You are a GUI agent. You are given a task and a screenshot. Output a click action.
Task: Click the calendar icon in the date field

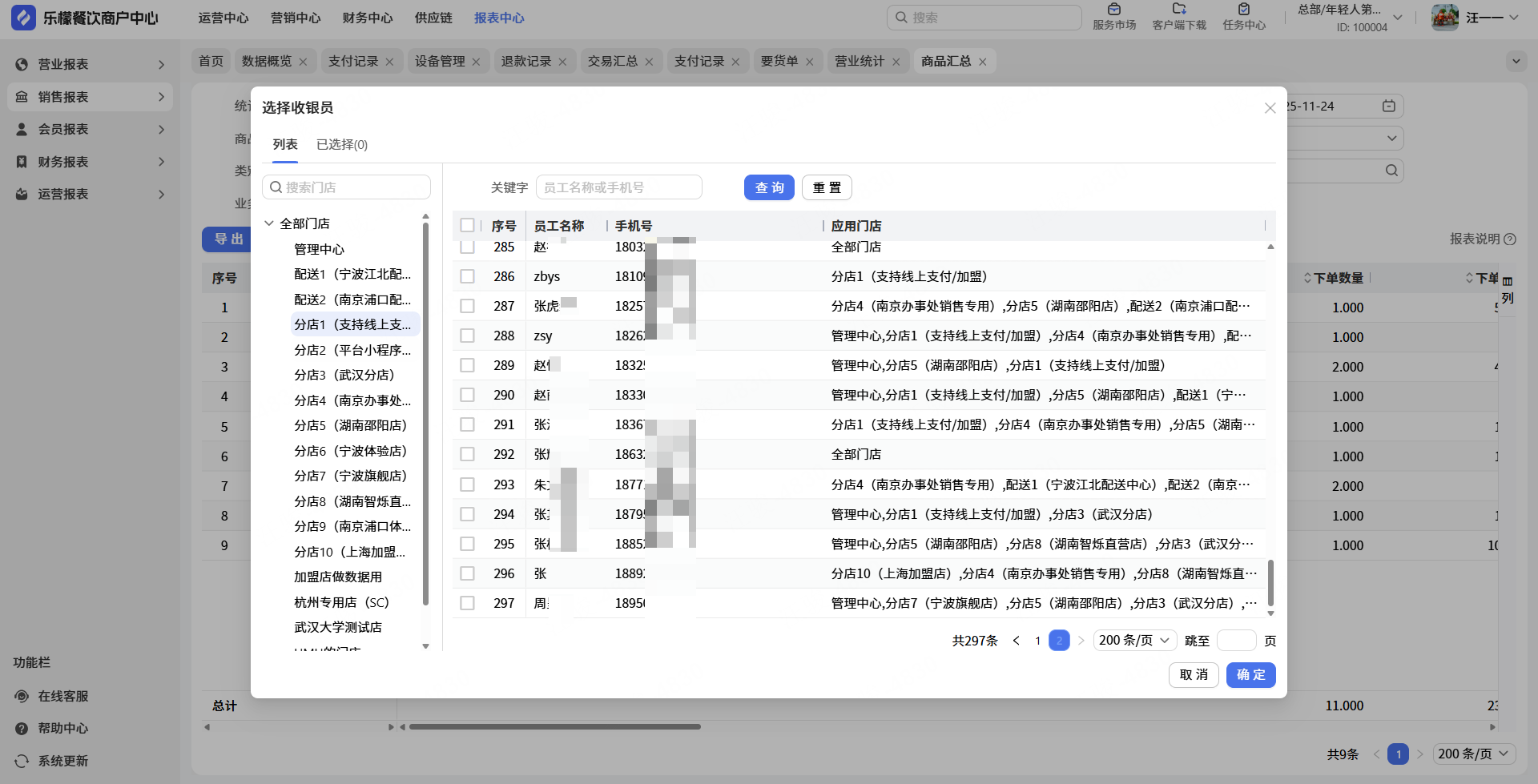click(x=1389, y=107)
